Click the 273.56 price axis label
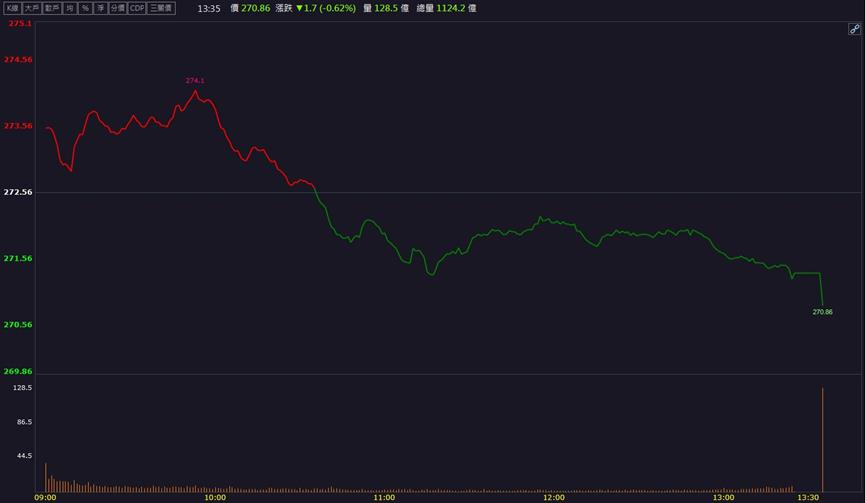 pyautogui.click(x=18, y=126)
